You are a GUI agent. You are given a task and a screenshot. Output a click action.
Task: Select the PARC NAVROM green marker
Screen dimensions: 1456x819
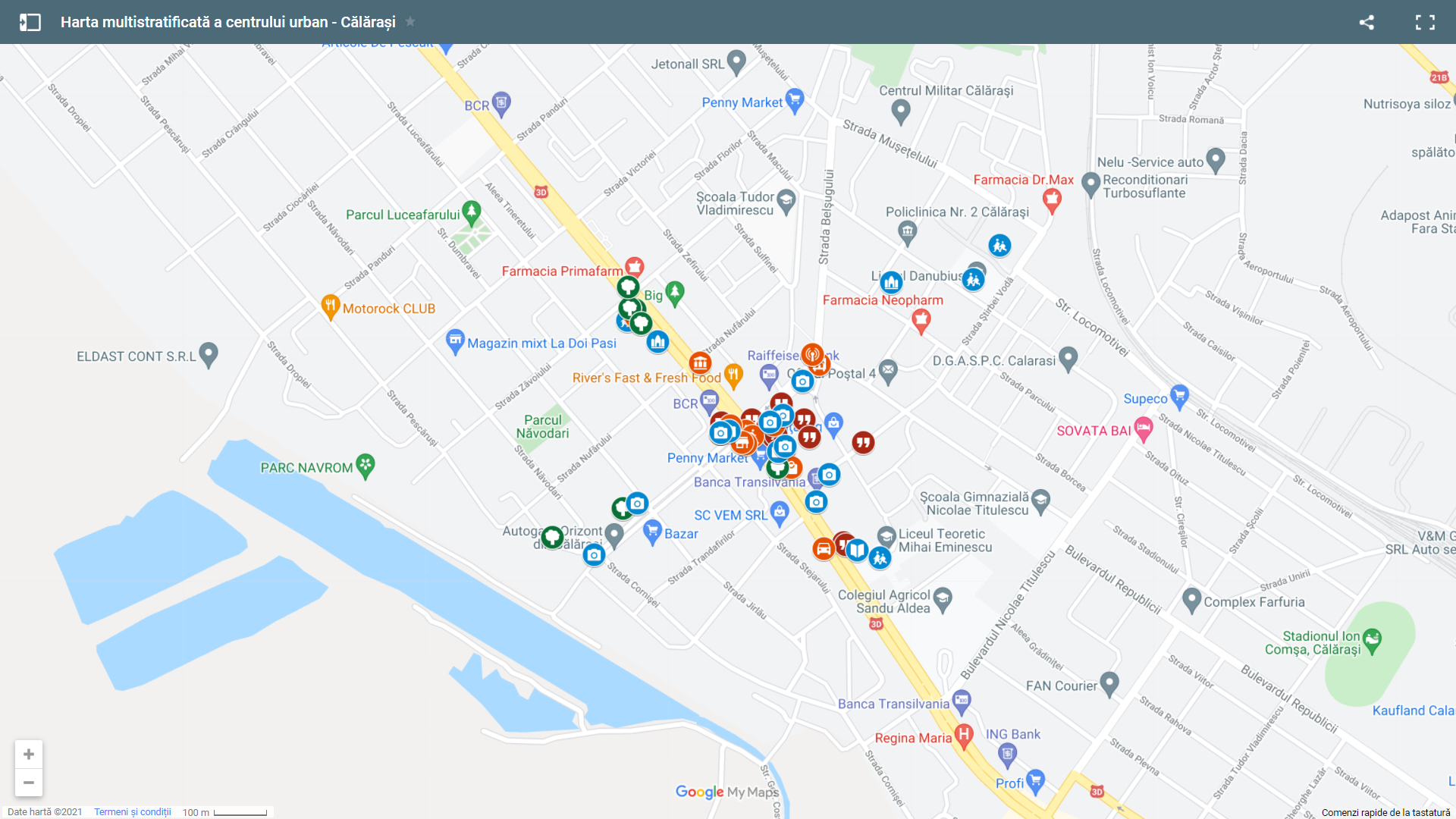click(x=366, y=465)
